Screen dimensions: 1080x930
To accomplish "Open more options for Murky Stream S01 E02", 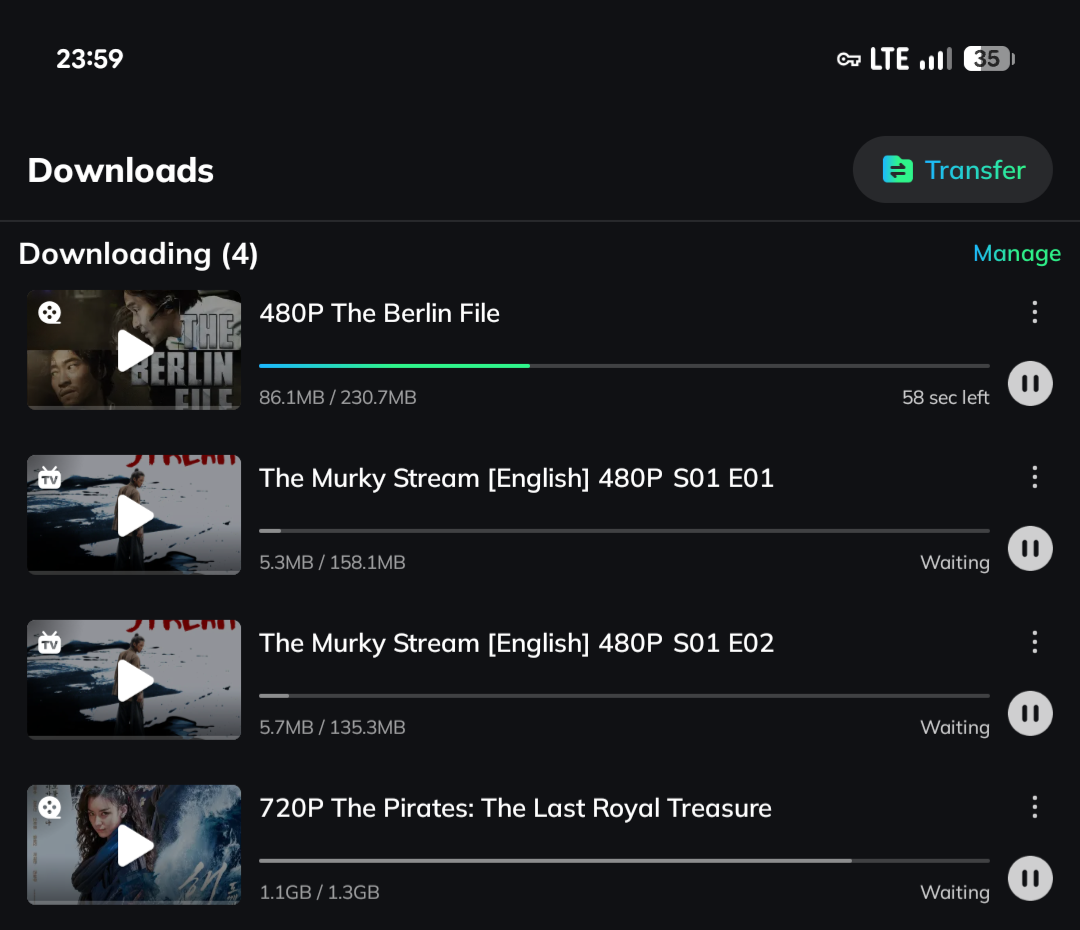I will (1035, 642).
